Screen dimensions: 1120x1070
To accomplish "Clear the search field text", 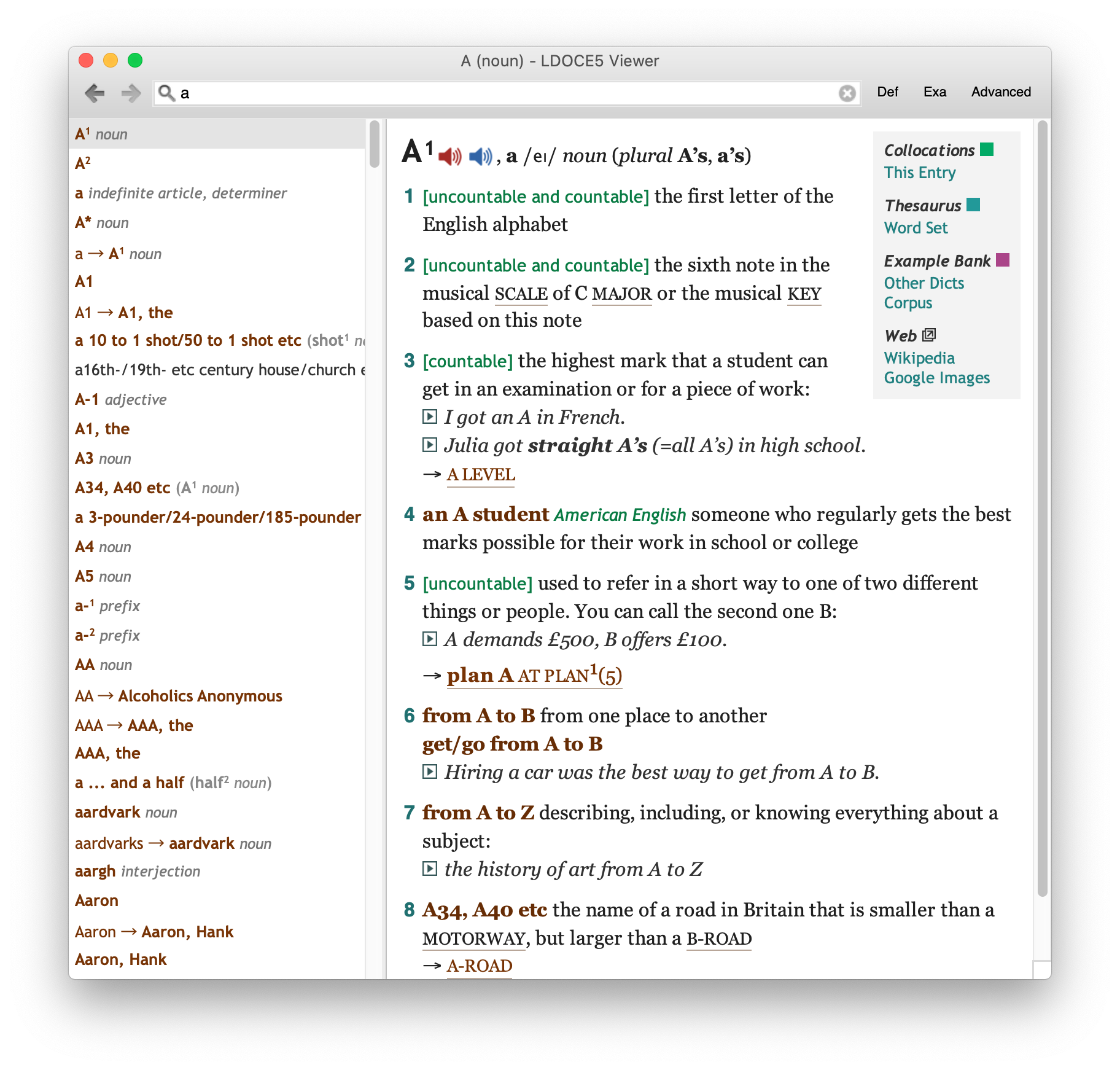I will tap(847, 93).
